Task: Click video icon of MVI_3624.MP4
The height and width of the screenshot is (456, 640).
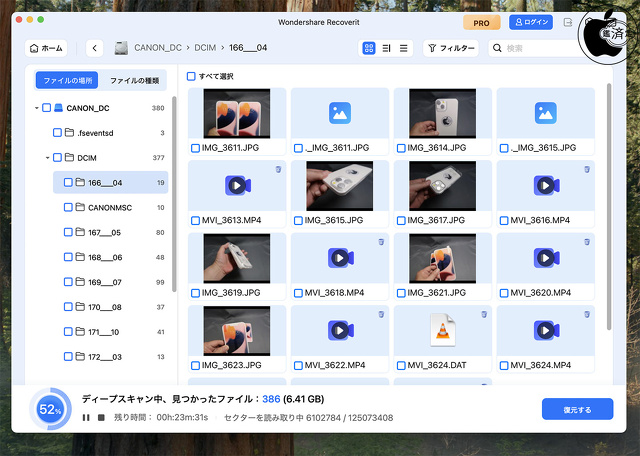Action: point(546,331)
